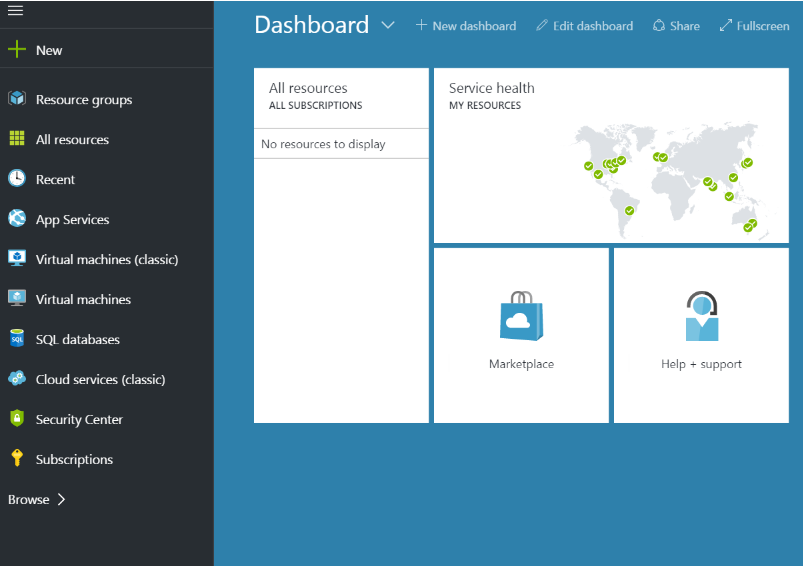Click the Virtual machines (classic) monitor icon
The image size is (803, 566).
pos(17,258)
